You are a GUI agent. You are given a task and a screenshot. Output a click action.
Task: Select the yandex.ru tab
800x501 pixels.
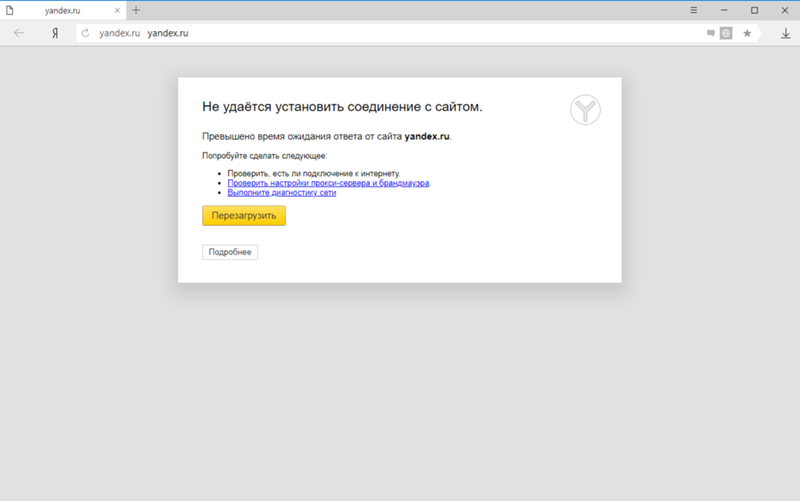63,11
